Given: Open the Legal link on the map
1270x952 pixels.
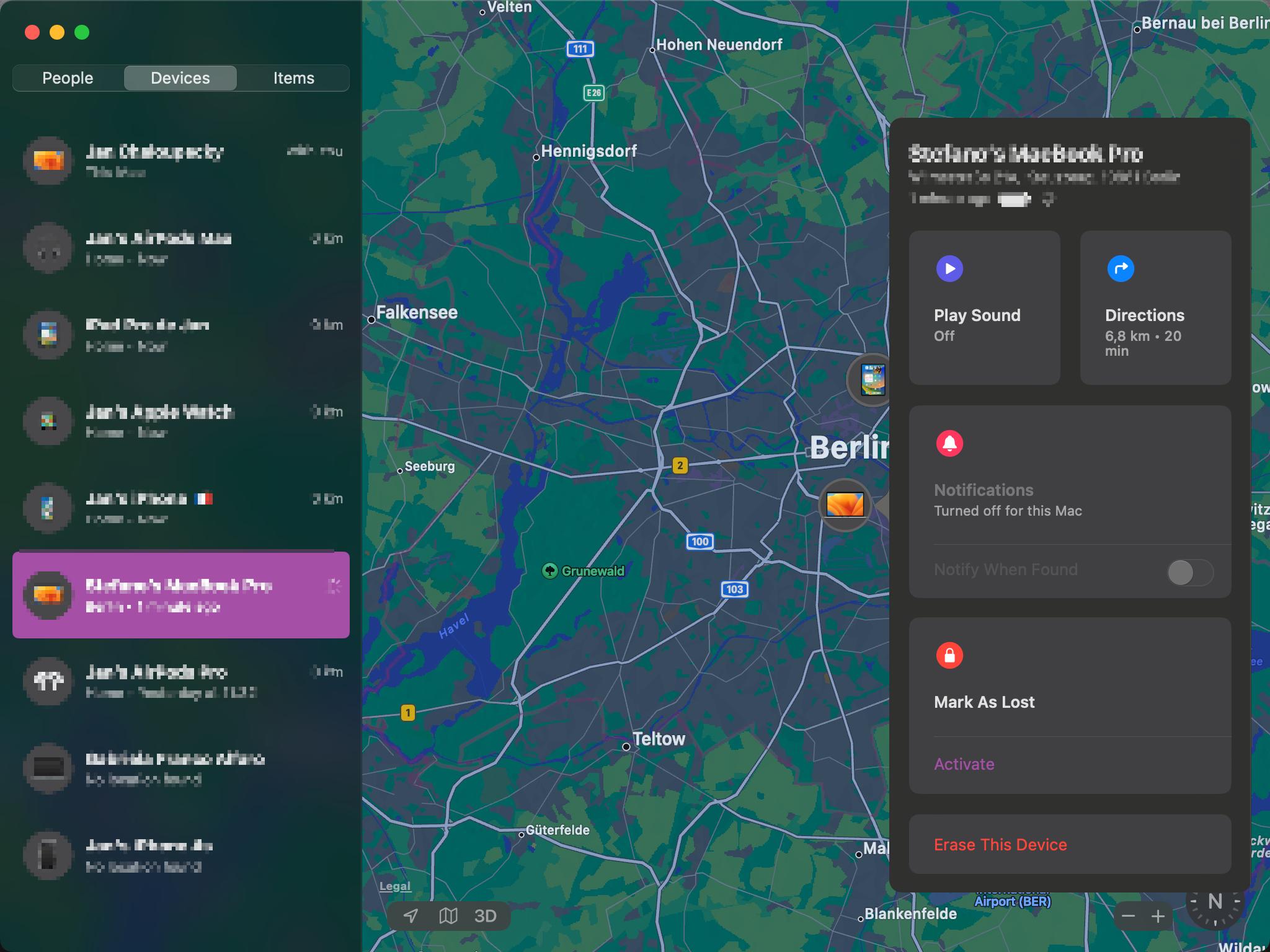Looking at the screenshot, I should [395, 886].
